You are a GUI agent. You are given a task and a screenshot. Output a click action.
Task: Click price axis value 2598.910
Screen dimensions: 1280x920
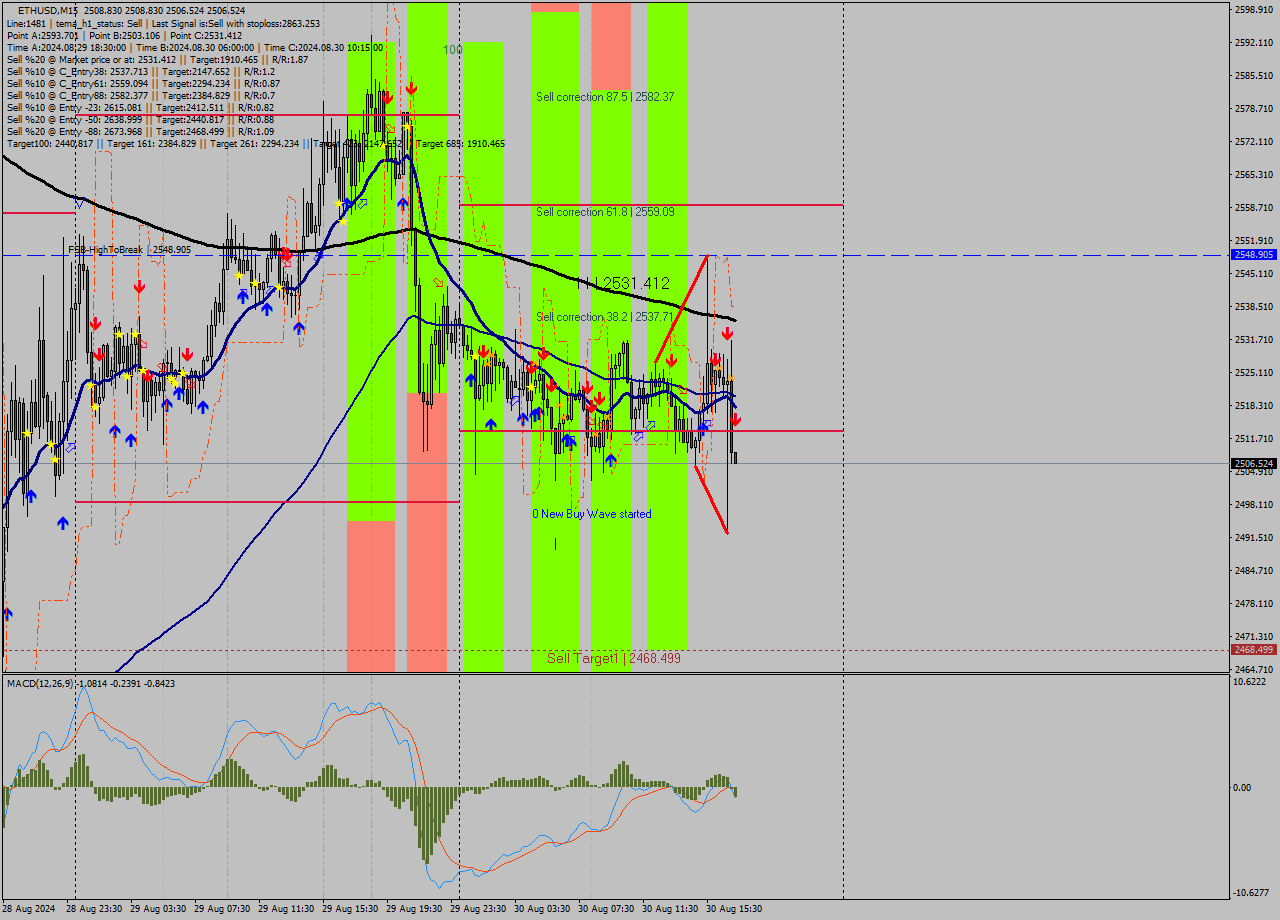pyautogui.click(x=1254, y=10)
